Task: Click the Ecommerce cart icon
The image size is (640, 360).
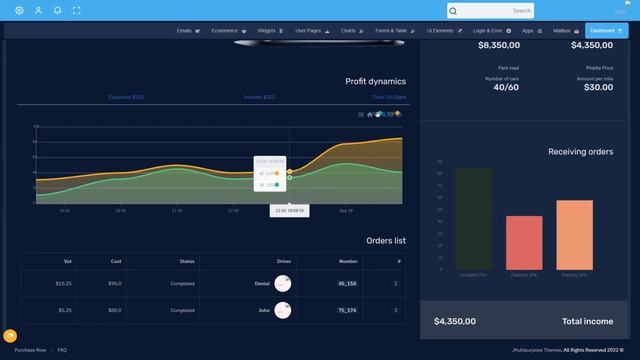Action: [x=244, y=31]
